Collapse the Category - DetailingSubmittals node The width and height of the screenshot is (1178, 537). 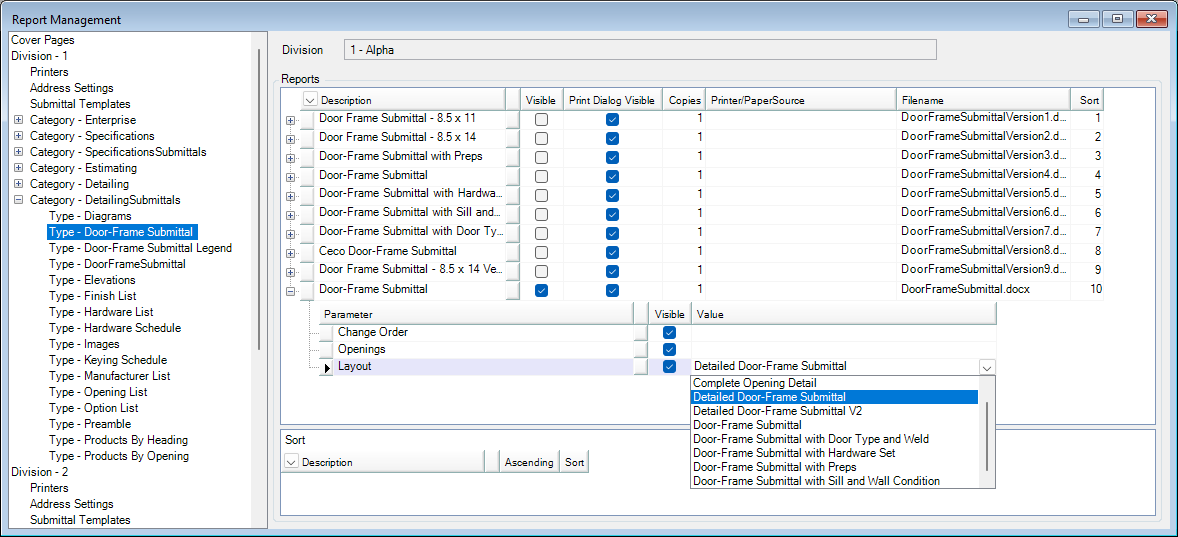(19, 200)
